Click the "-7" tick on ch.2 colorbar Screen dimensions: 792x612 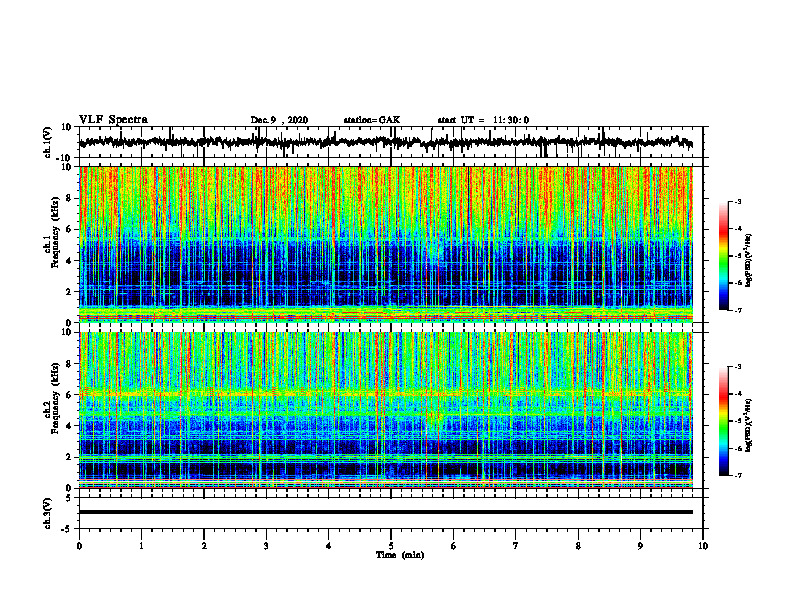pyautogui.click(x=738, y=476)
